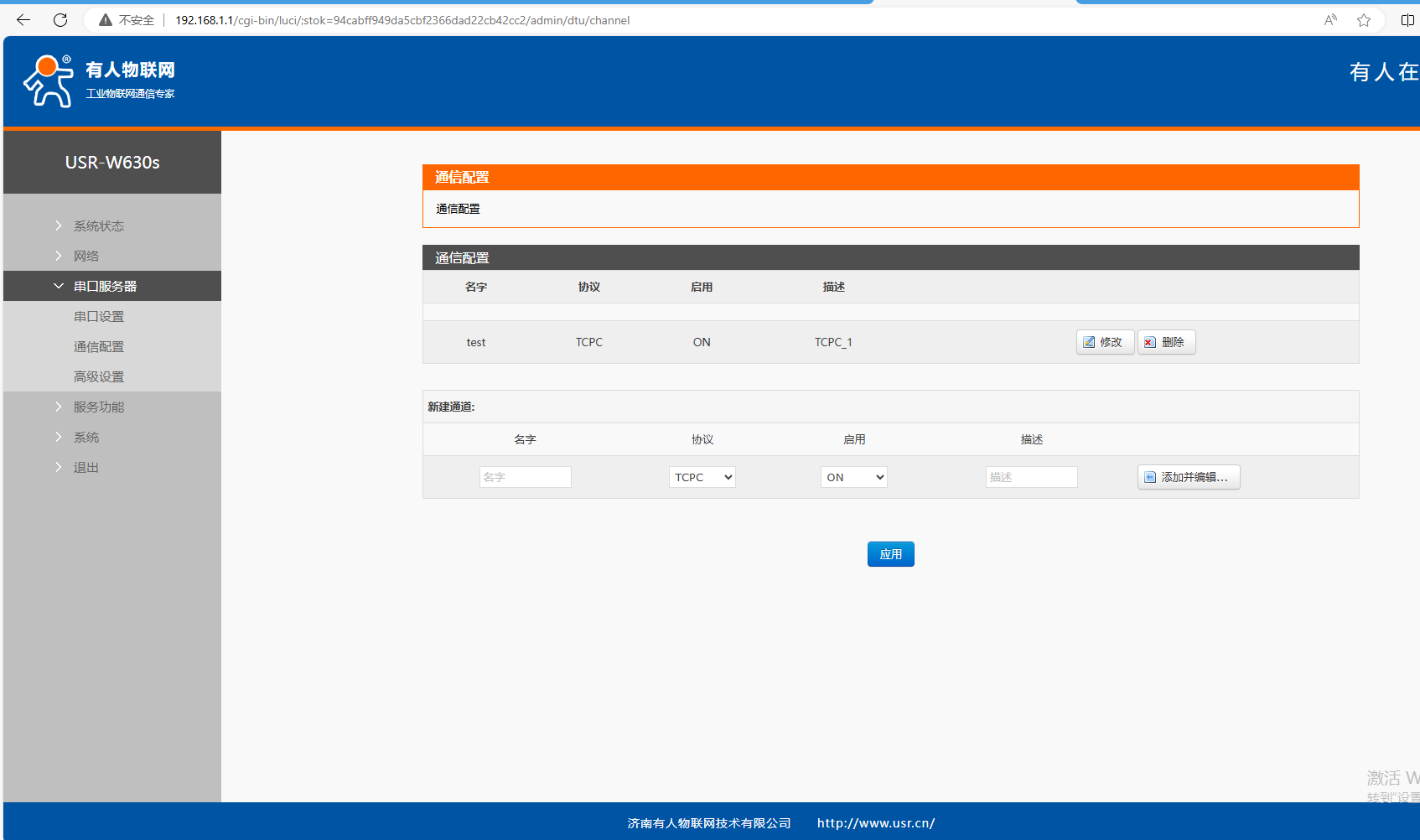Reload the page with the refresh icon
The image size is (1420, 840).
[60, 20]
